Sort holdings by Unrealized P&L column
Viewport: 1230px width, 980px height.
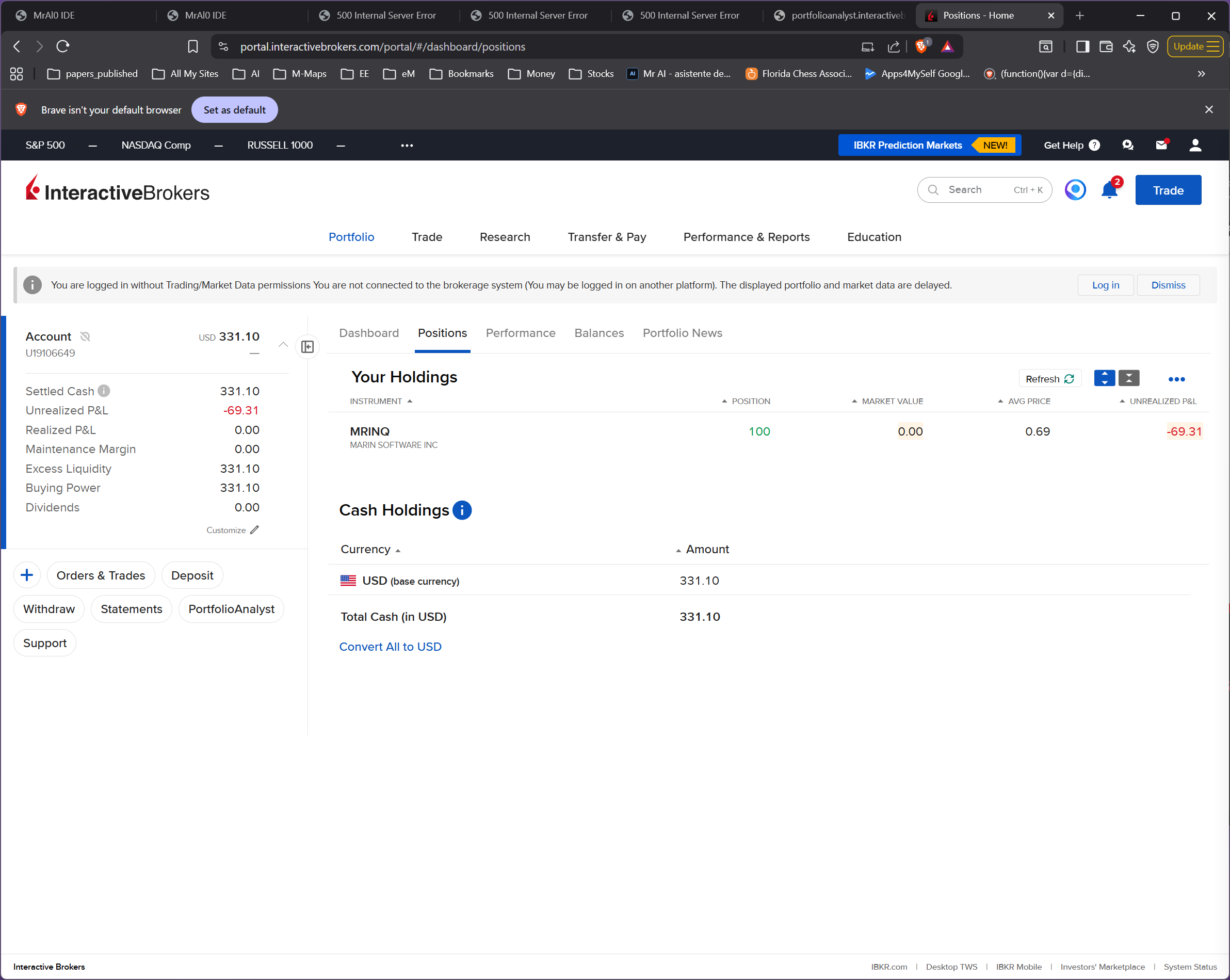pyautogui.click(x=1158, y=401)
